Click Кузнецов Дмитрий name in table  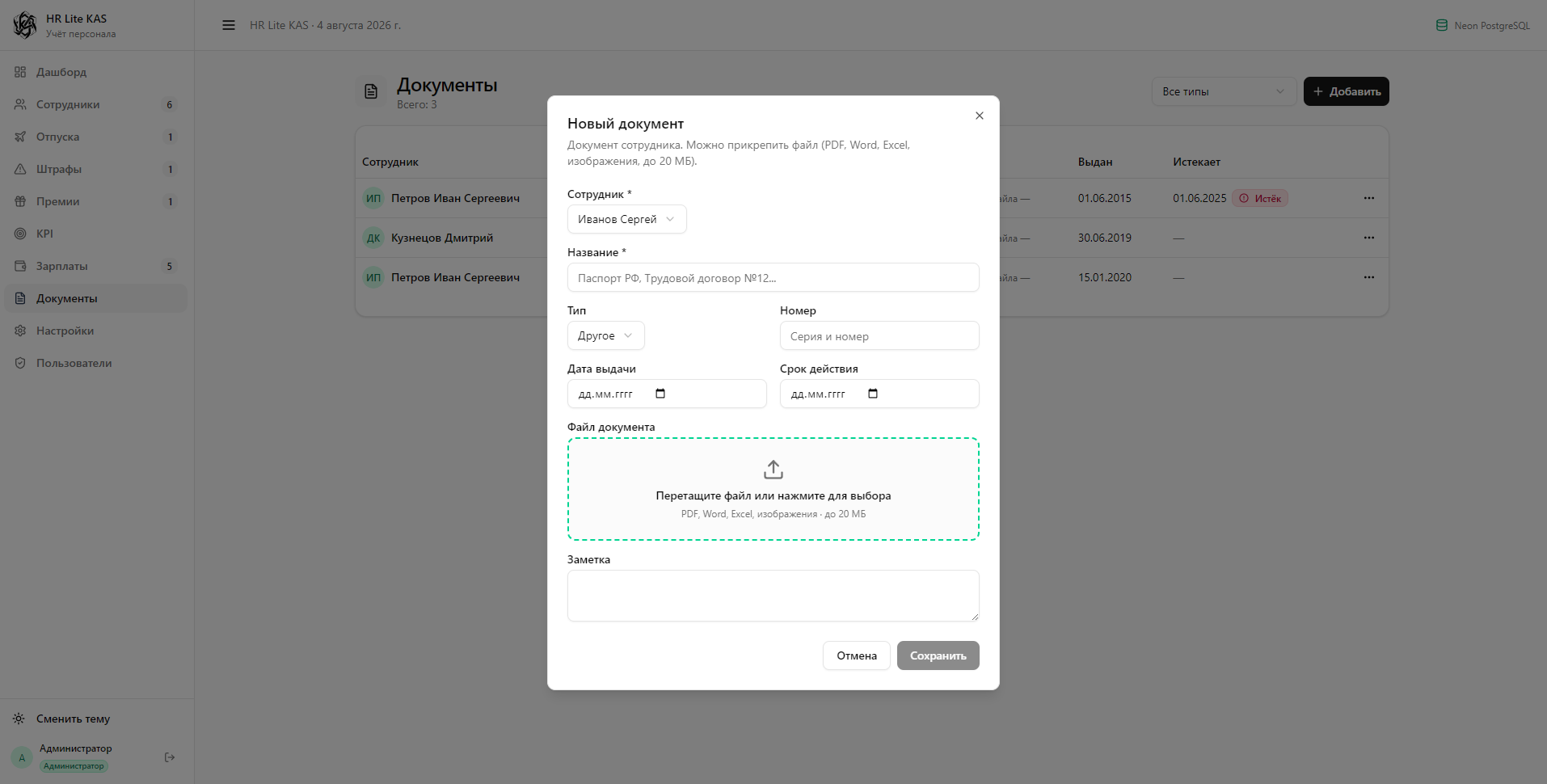coord(442,238)
